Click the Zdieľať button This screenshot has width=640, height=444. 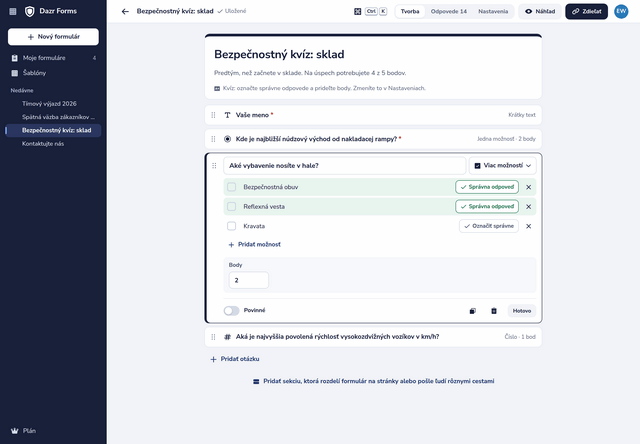click(587, 11)
